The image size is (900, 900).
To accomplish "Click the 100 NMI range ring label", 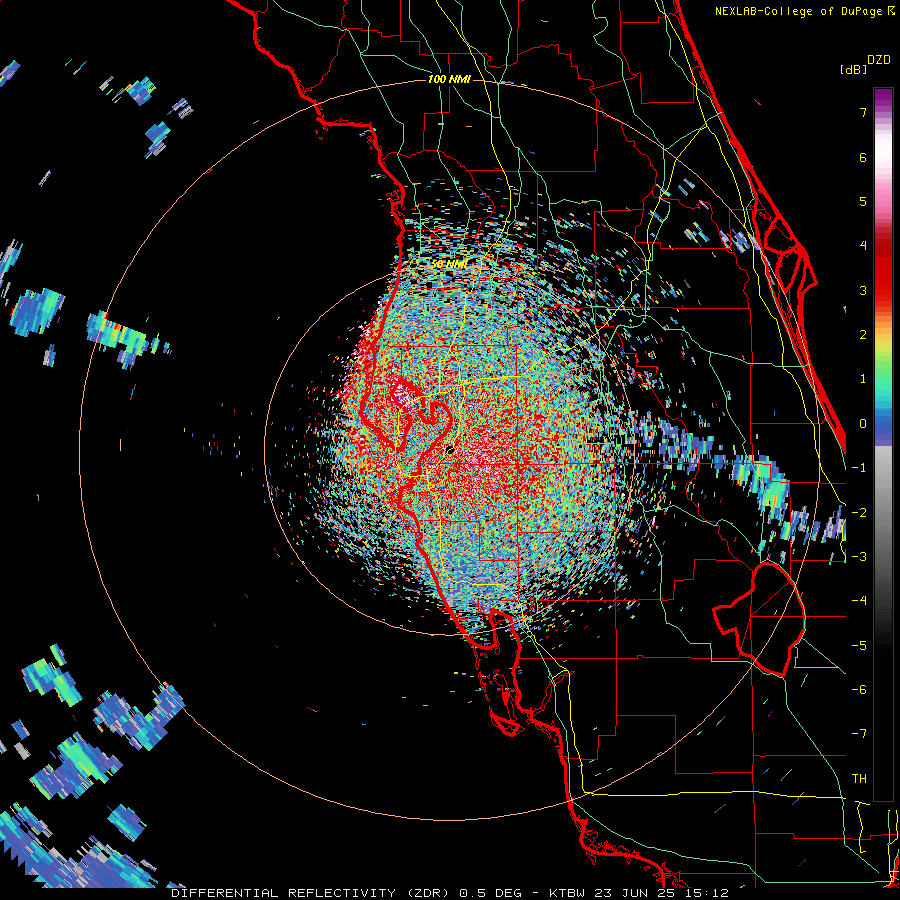I will (449, 79).
